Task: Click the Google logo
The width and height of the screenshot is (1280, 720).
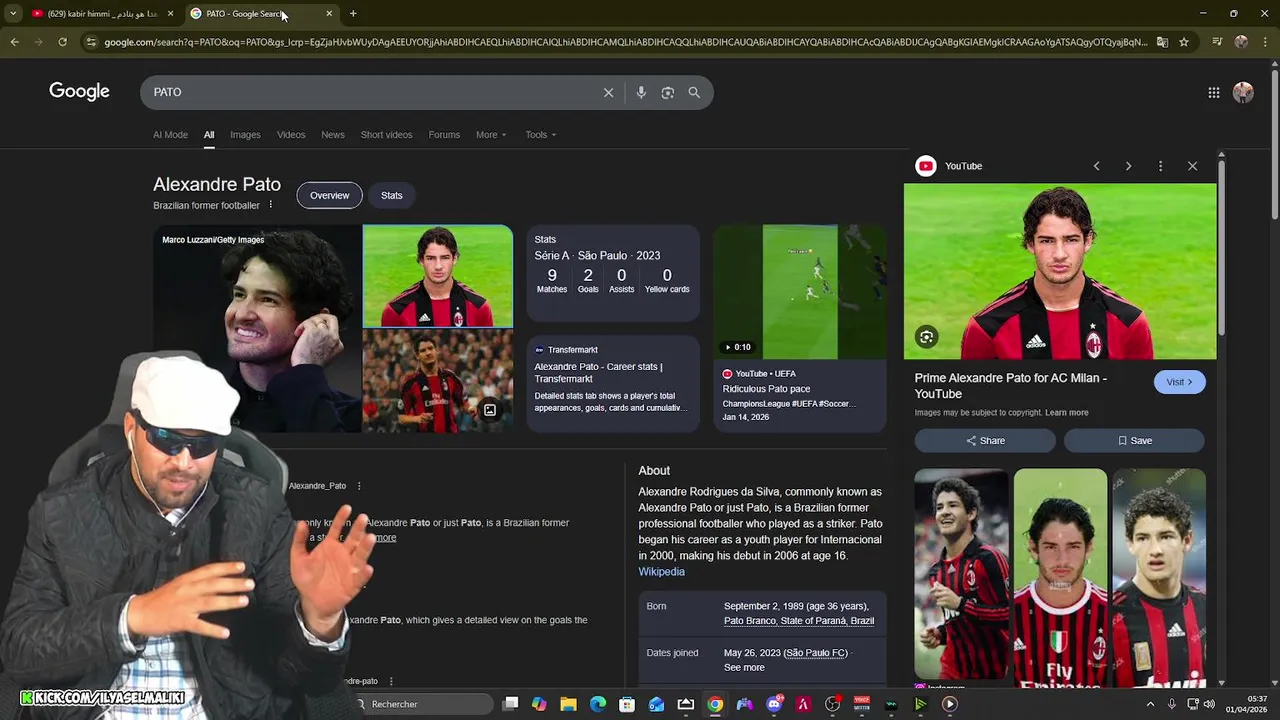Action: pyautogui.click(x=79, y=92)
